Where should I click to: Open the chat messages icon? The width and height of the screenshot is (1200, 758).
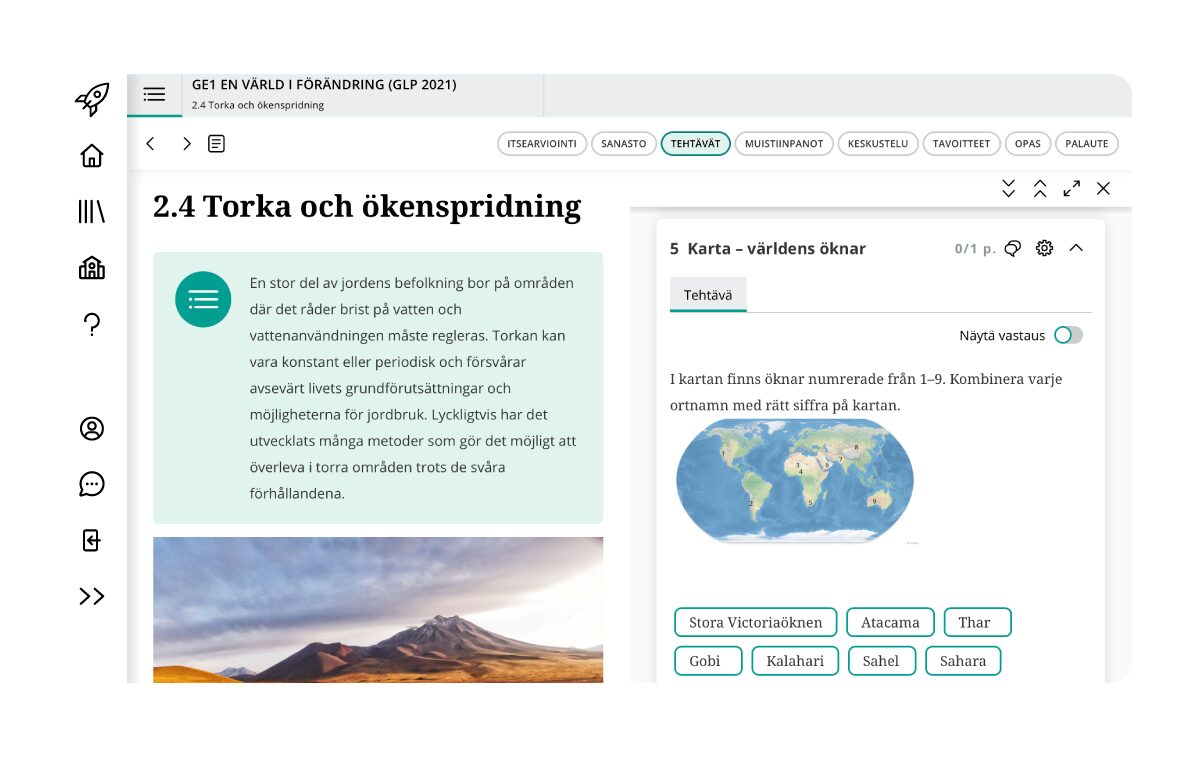point(92,484)
